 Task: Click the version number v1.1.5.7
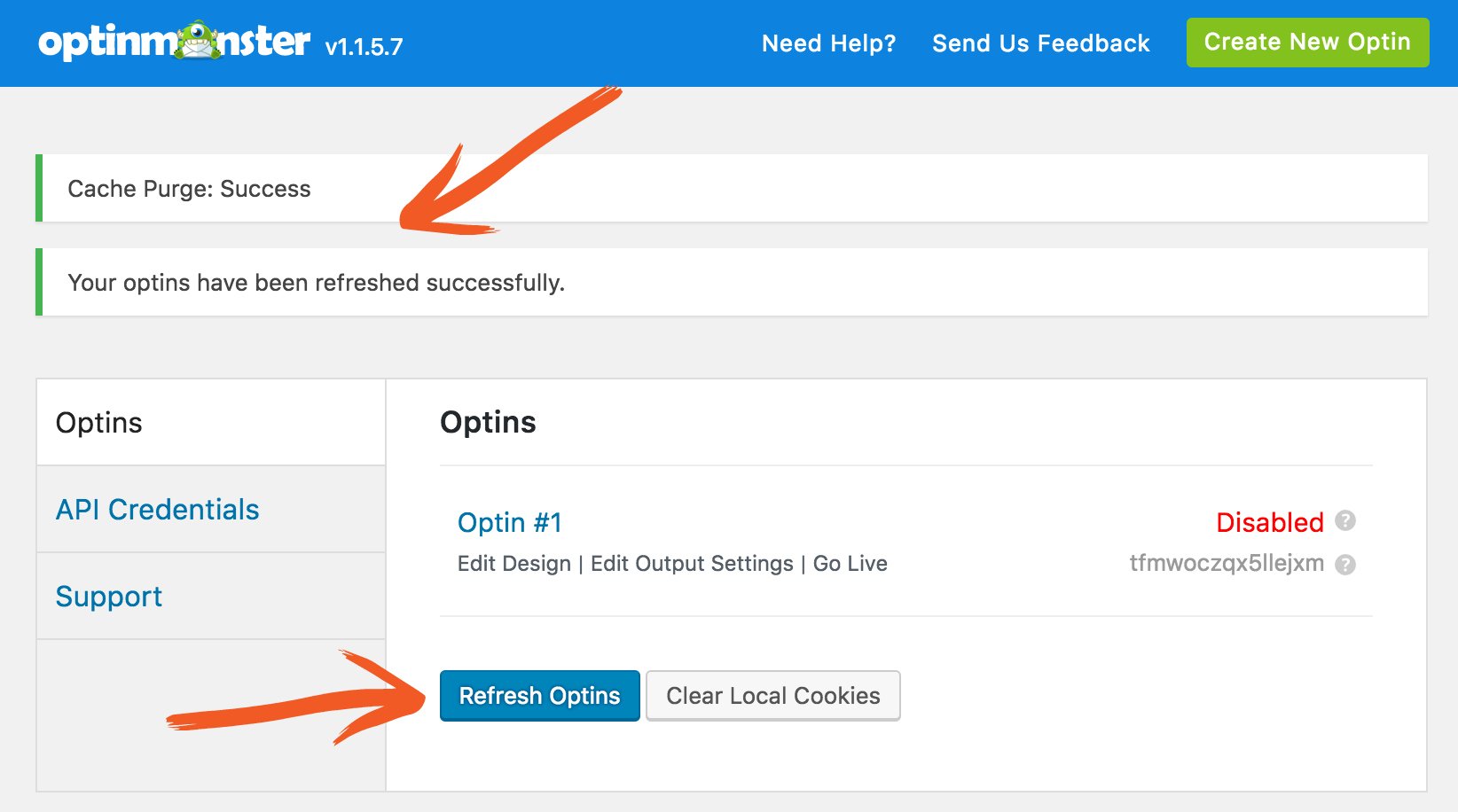coord(364,47)
